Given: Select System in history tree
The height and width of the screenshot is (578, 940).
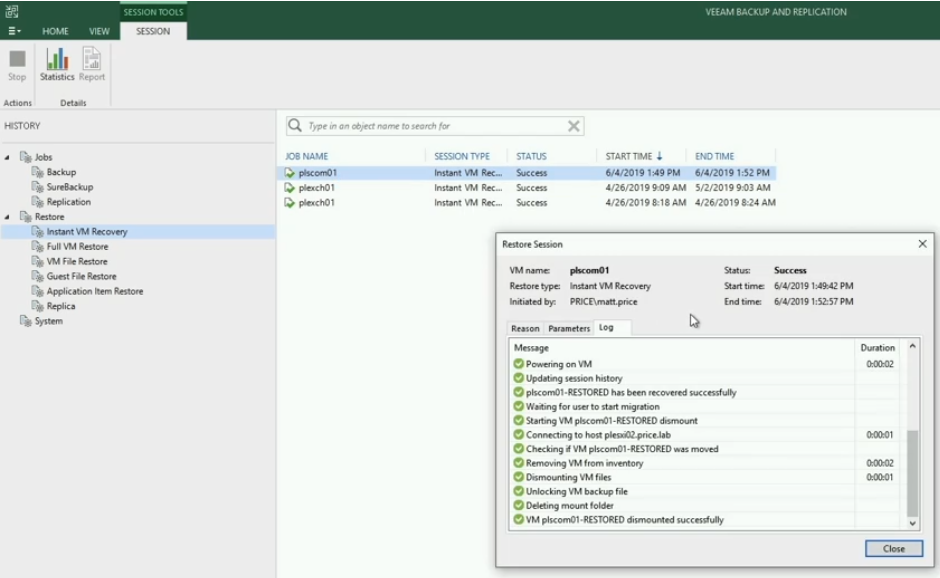Looking at the screenshot, I should [48, 321].
